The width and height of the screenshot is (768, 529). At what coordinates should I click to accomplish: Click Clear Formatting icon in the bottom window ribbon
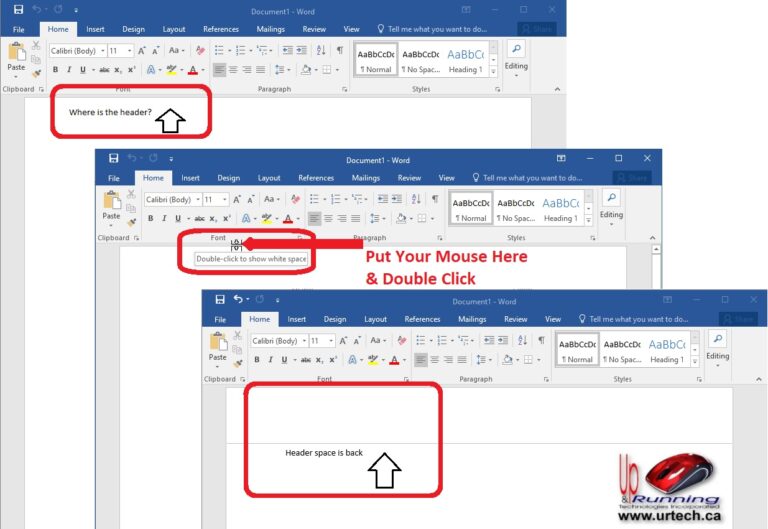[x=402, y=340]
